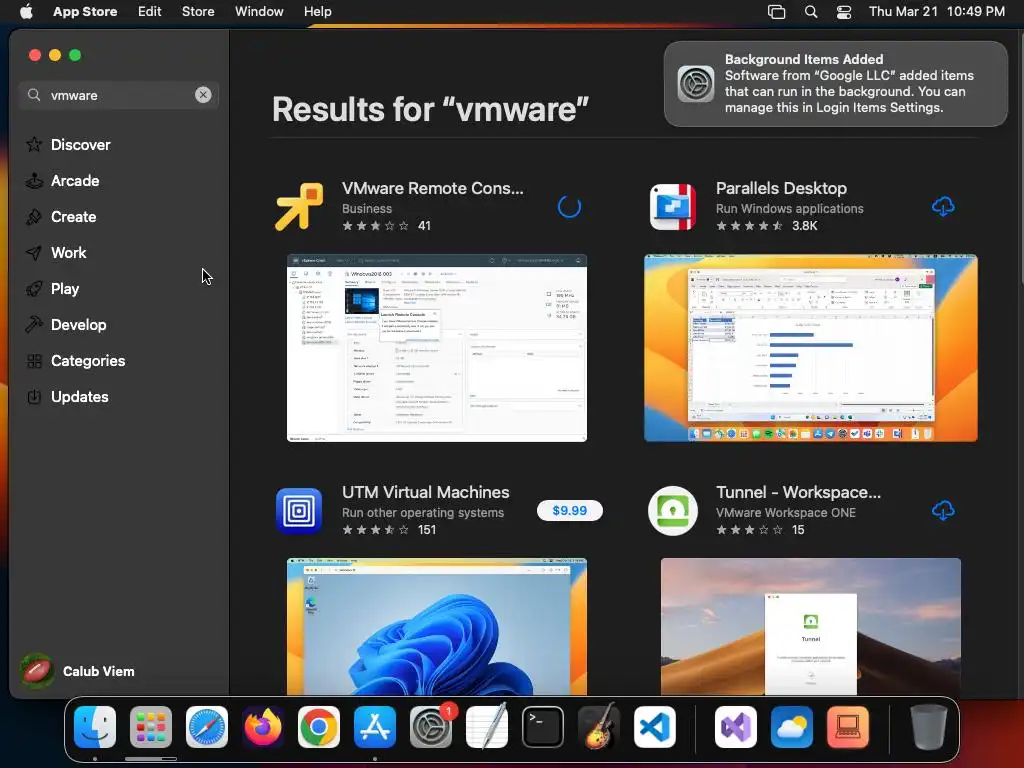Open the orange laptop app in Dock
Viewport: 1024px width, 768px height.
point(848,727)
